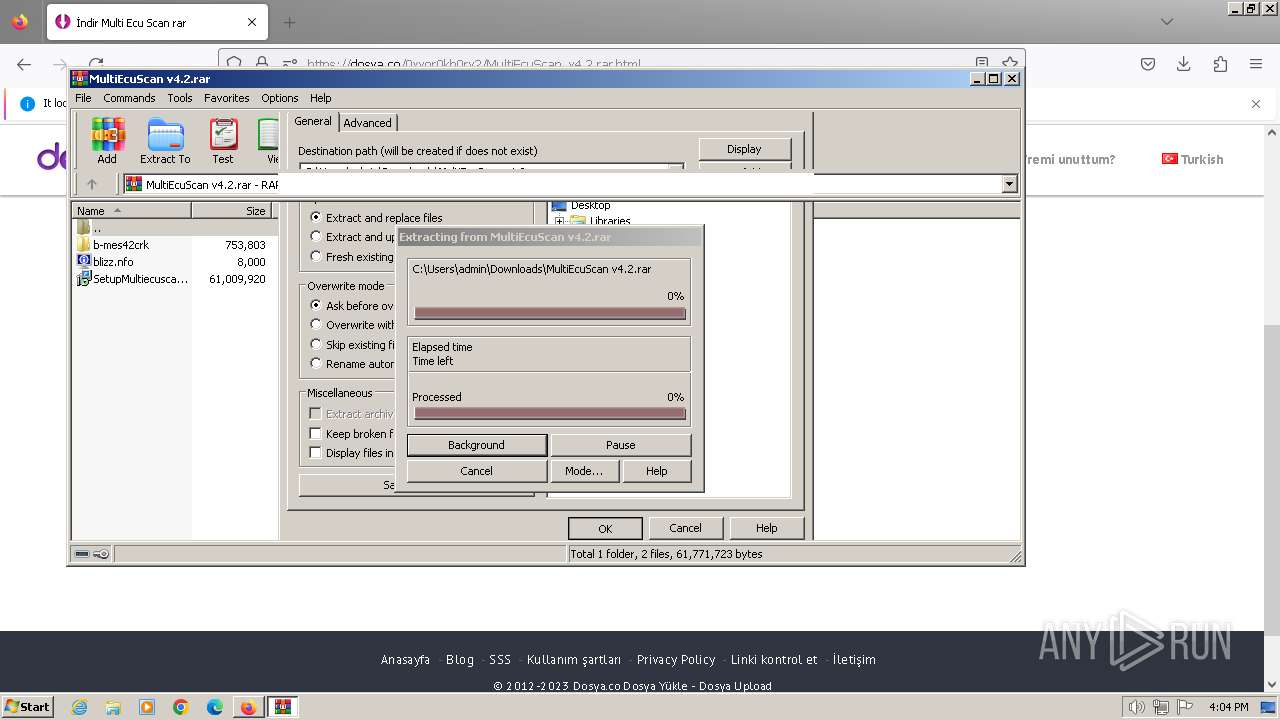Launch Google Chrome from taskbar
The height and width of the screenshot is (720, 1280).
(x=181, y=707)
